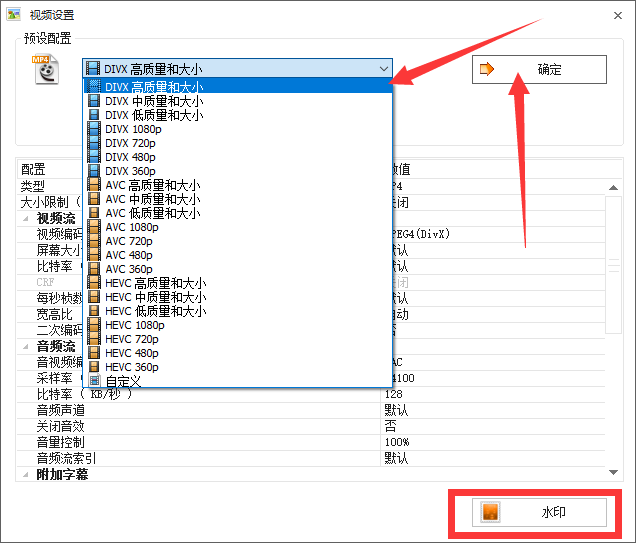Select AVC 低质量和大小 preset
The image size is (636, 543).
click(238, 213)
